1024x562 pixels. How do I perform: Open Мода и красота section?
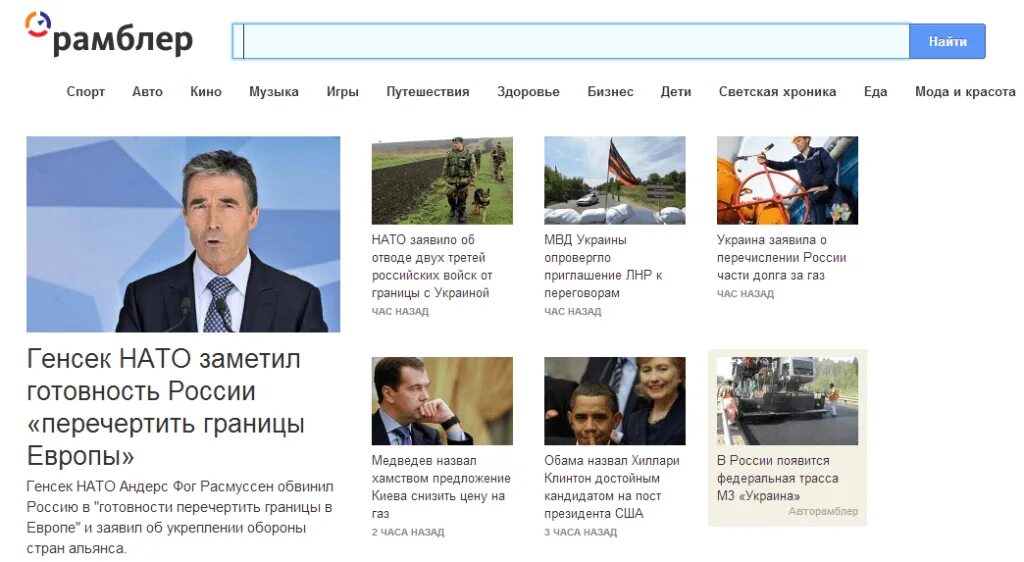click(965, 91)
